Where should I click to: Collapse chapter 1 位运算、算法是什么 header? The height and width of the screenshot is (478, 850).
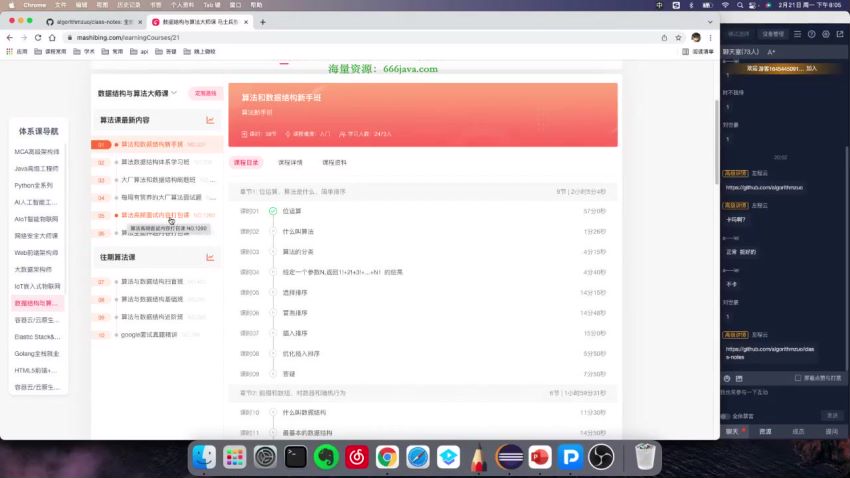(x=422, y=190)
